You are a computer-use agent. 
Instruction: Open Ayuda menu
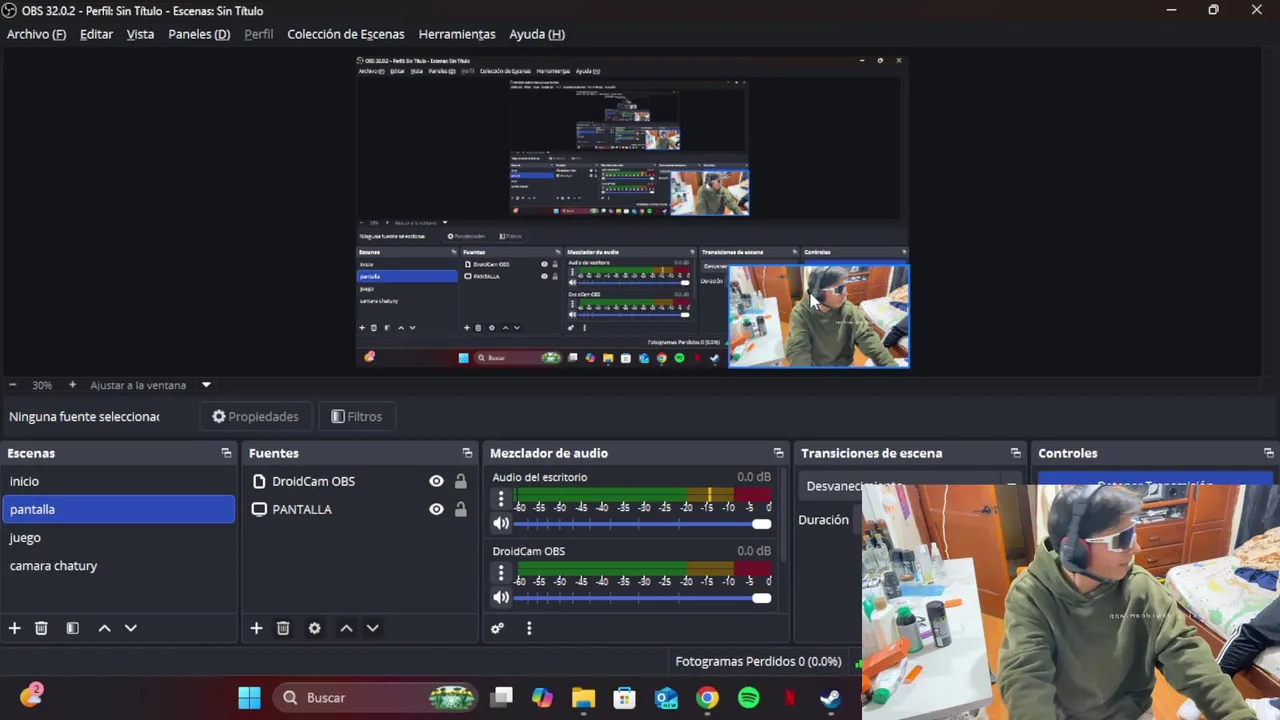[537, 34]
